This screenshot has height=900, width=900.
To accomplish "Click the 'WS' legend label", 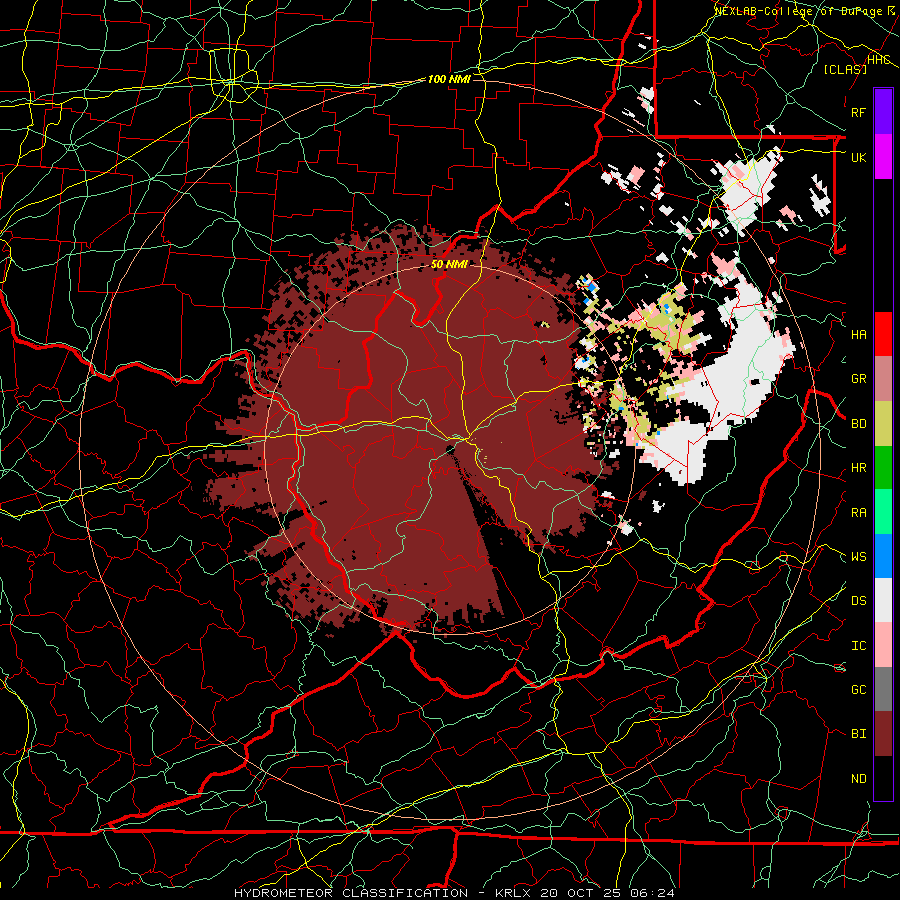I will tap(859, 557).
